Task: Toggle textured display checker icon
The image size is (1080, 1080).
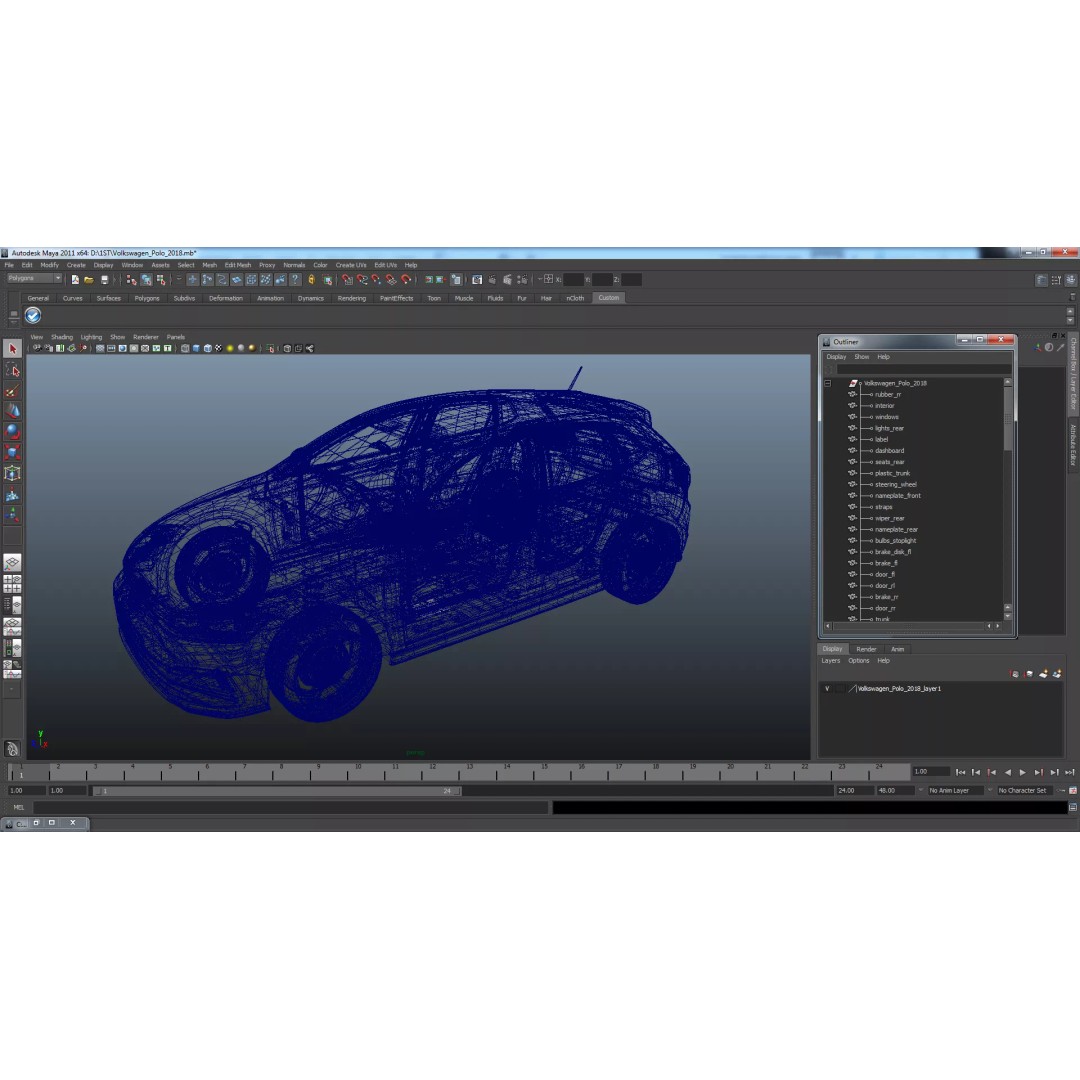Action: tap(218, 349)
